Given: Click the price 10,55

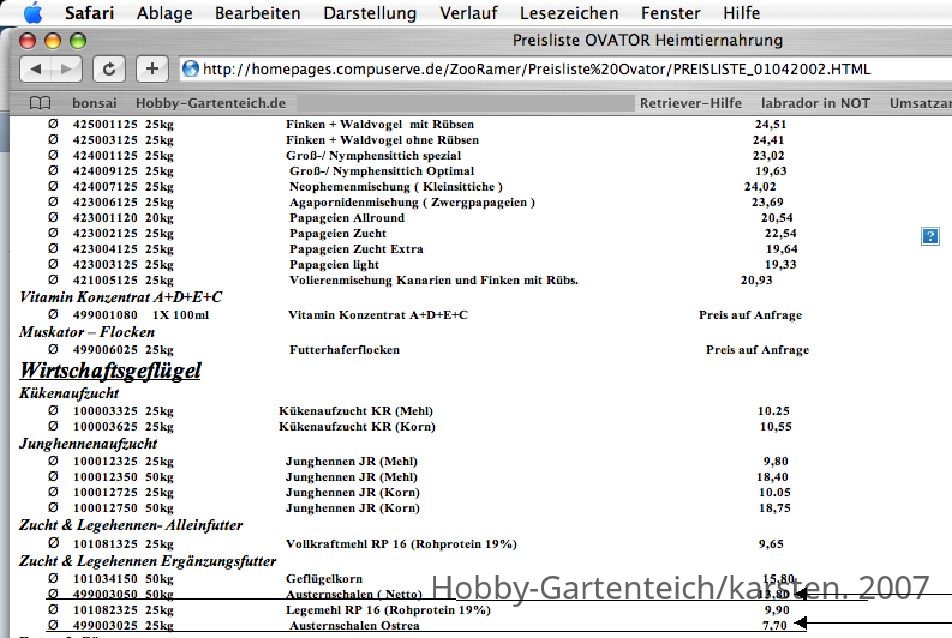Looking at the screenshot, I should pyautogui.click(x=775, y=427).
